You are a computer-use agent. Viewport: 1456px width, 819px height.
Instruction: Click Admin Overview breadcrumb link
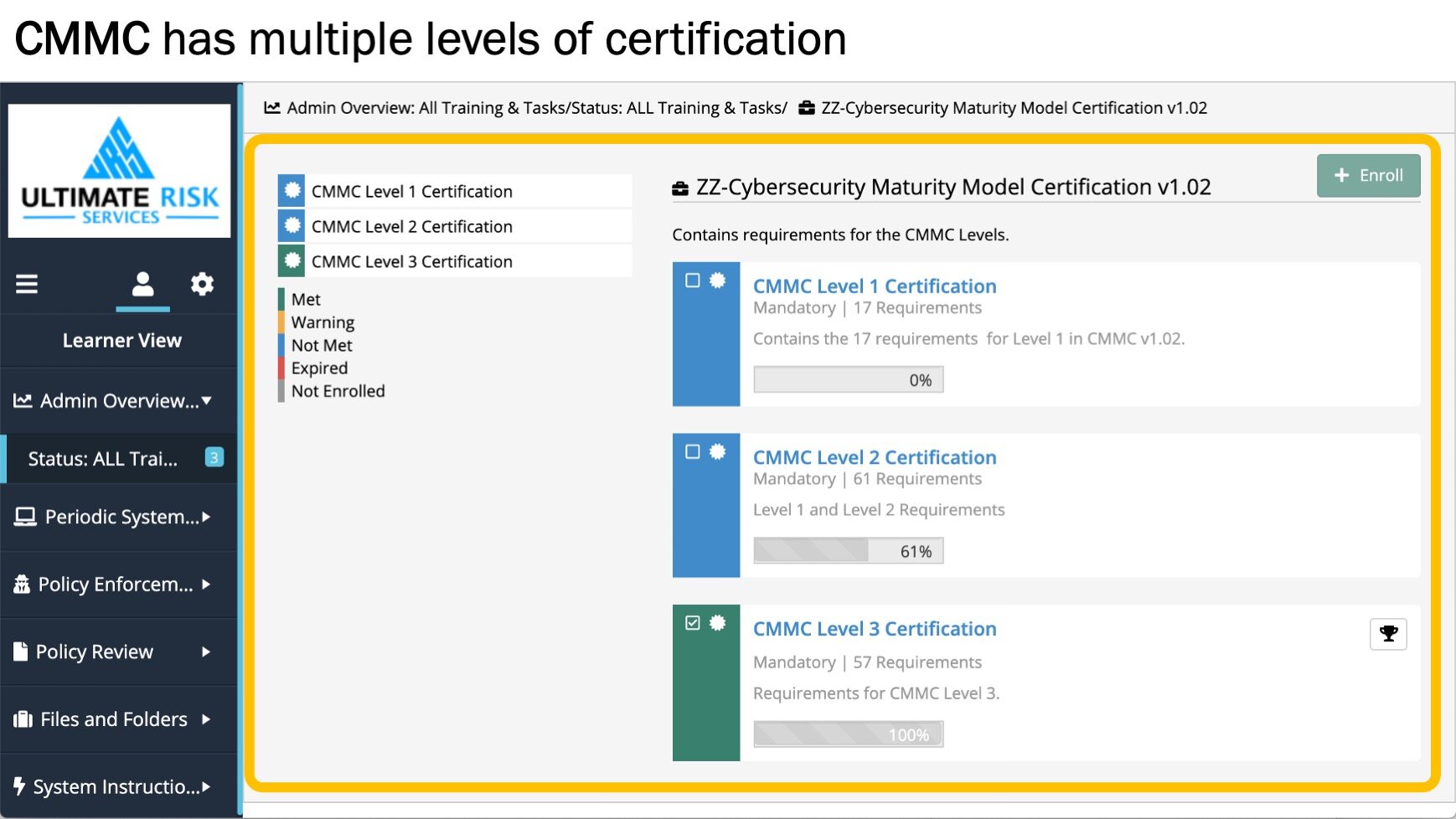click(427, 108)
